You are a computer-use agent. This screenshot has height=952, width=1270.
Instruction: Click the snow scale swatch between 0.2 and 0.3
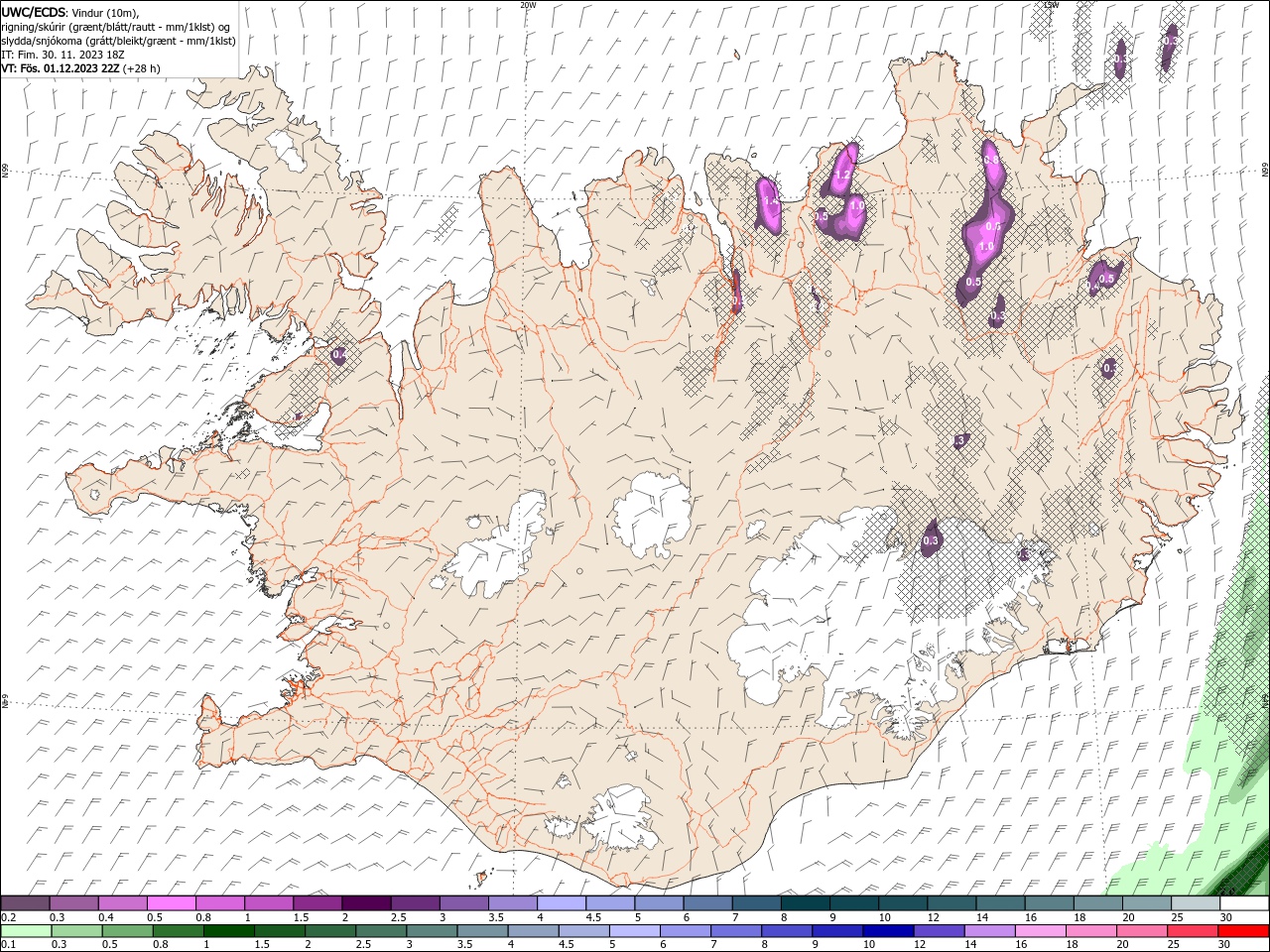tap(26, 903)
